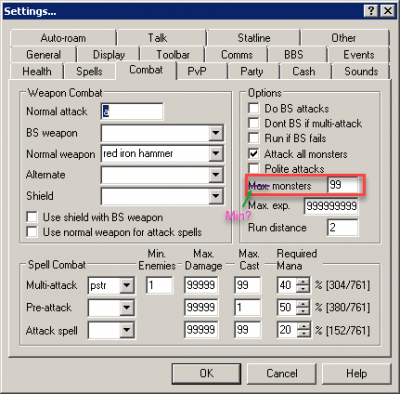Increase Attack spell required mana with up arrow
Image resolution: width=400 pixels, height=394 pixels.
click(303, 327)
